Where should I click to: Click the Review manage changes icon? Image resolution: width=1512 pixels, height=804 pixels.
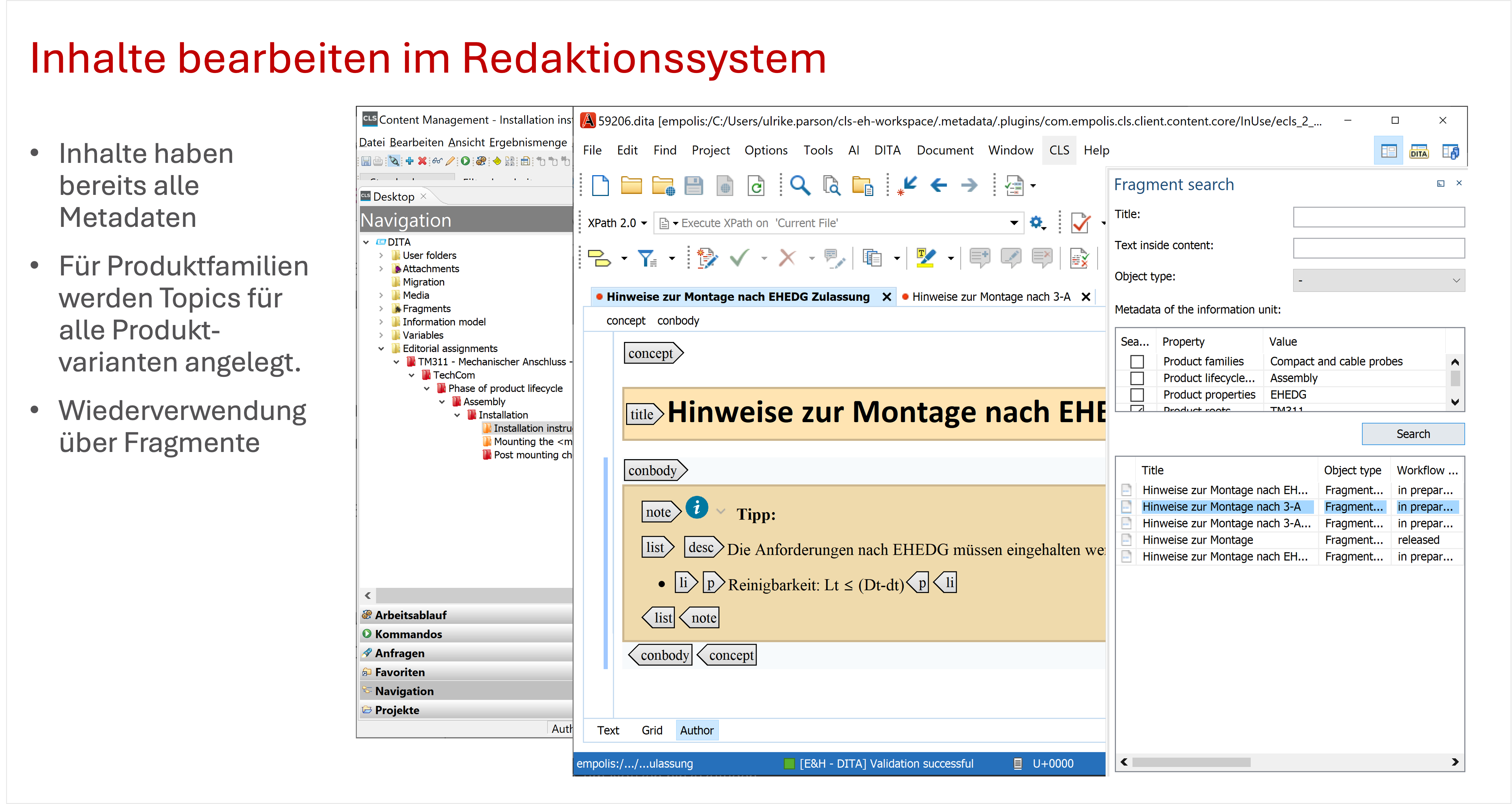pyautogui.click(x=1079, y=258)
